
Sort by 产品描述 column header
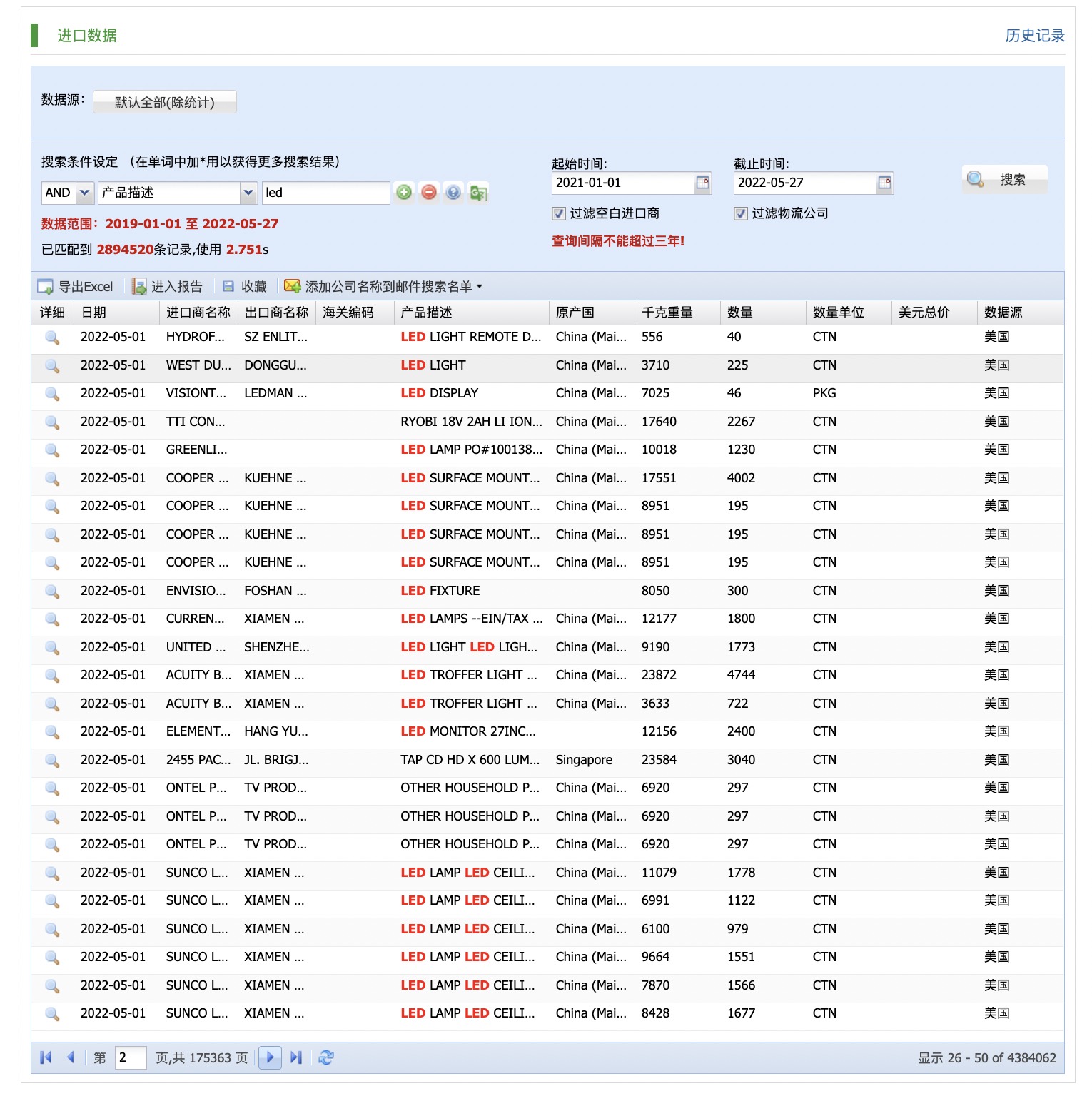[471, 313]
